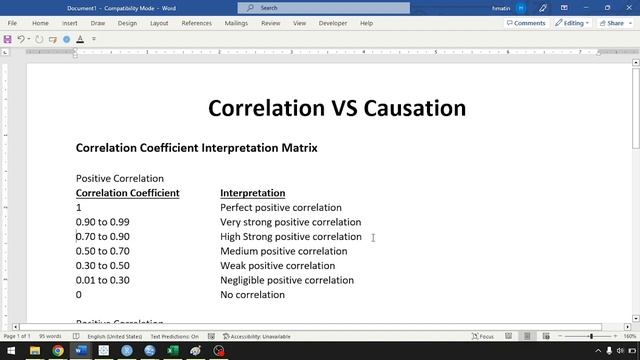Toggle Text Predictions: On

pyautogui.click(x=175, y=336)
